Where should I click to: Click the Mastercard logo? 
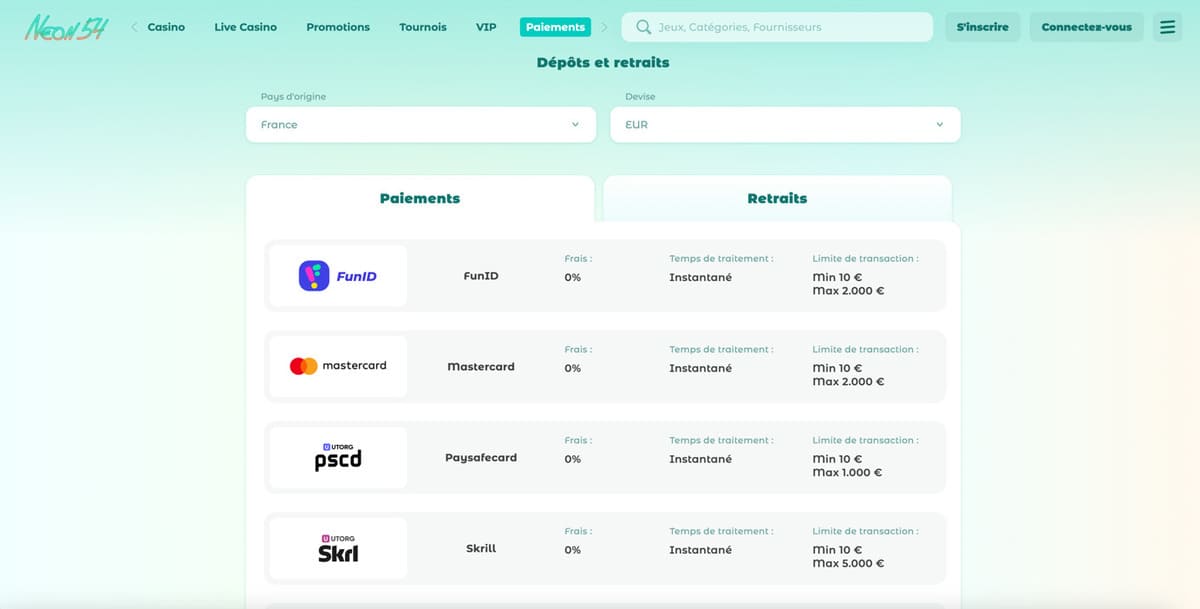pos(338,366)
